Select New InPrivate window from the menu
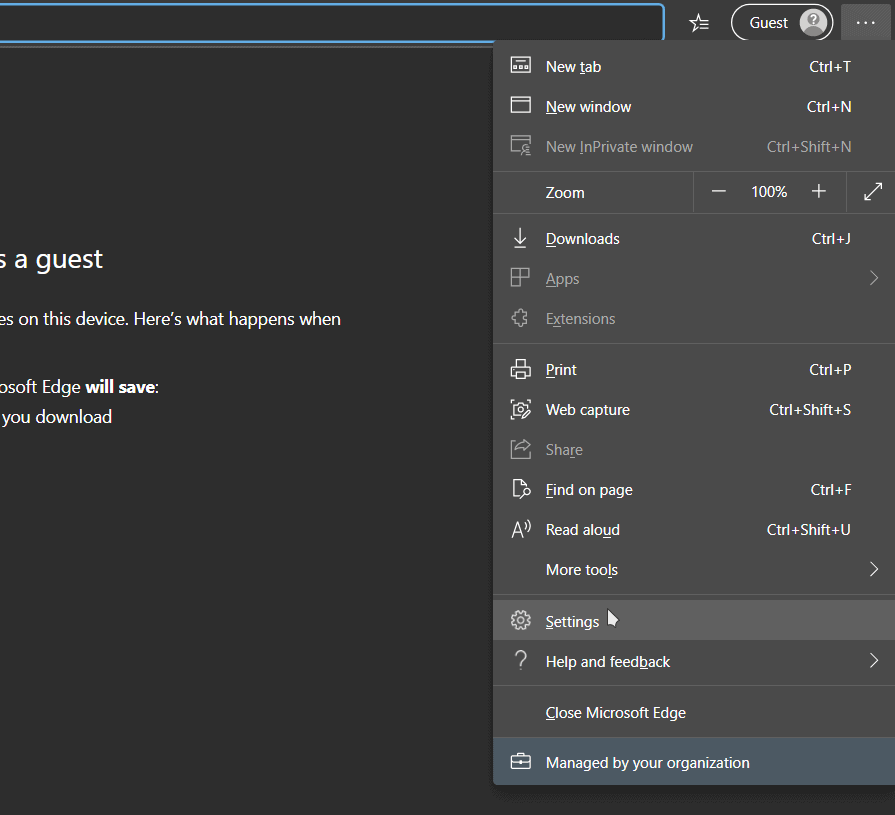The height and width of the screenshot is (815, 895). pos(618,146)
